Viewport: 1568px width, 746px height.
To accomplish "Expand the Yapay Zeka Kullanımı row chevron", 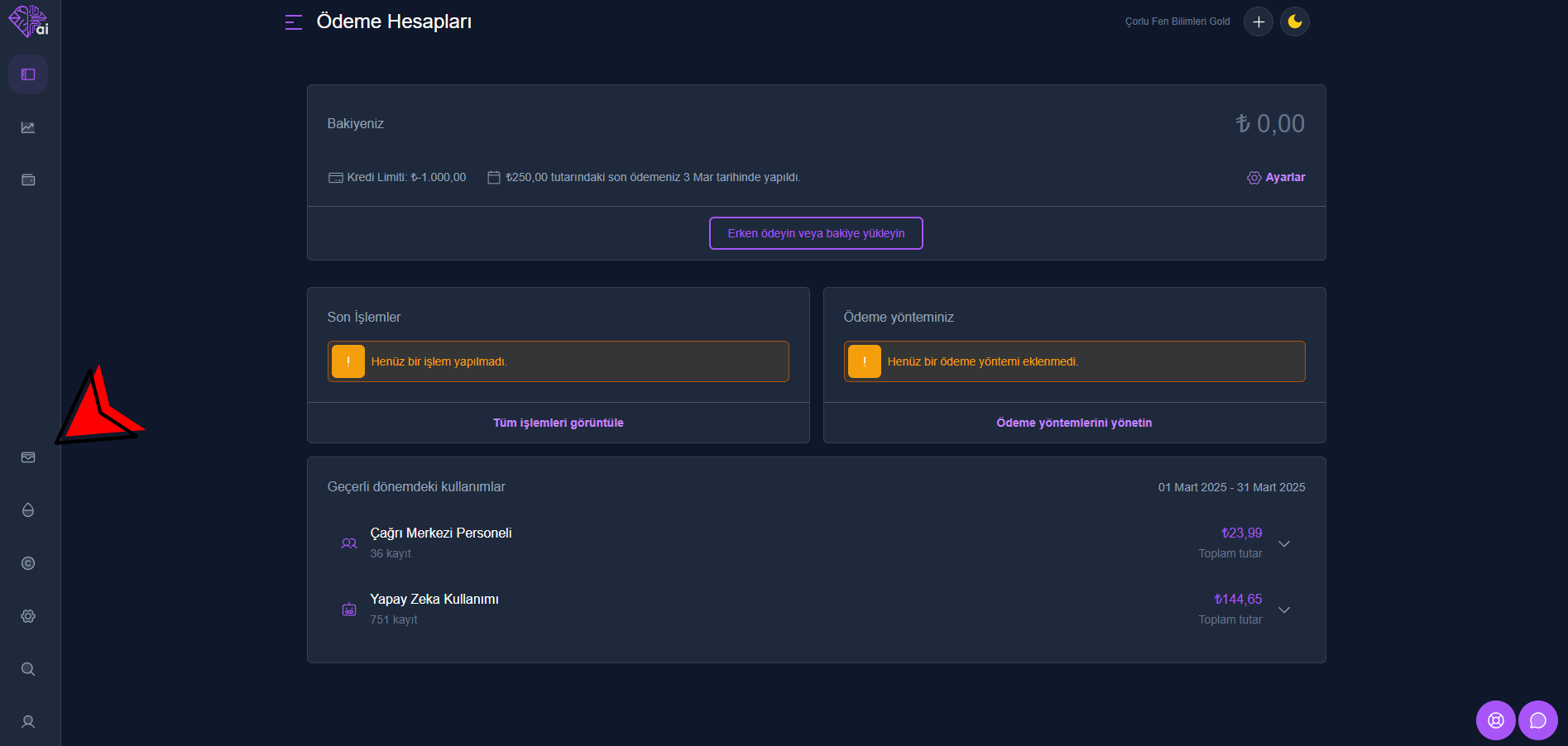I will coord(1284,610).
